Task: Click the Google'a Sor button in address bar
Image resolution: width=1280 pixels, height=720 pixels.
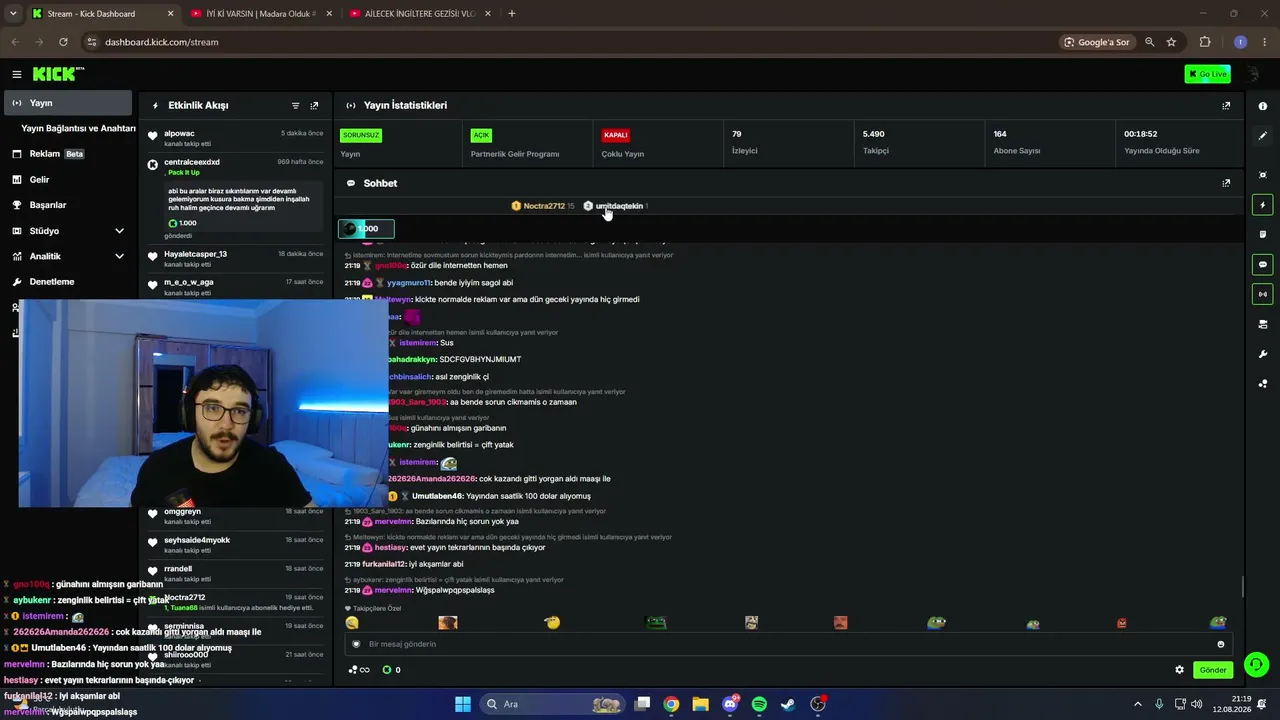Action: click(x=1098, y=42)
